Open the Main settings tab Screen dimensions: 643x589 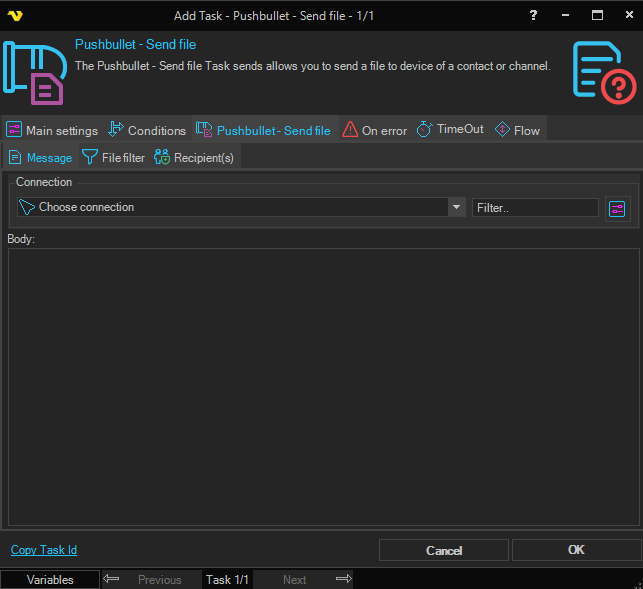52,130
